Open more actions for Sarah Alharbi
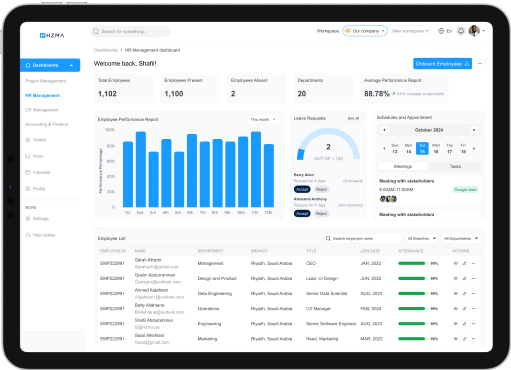Image resolution: width=511 pixels, height=370 pixels. pos(473,263)
